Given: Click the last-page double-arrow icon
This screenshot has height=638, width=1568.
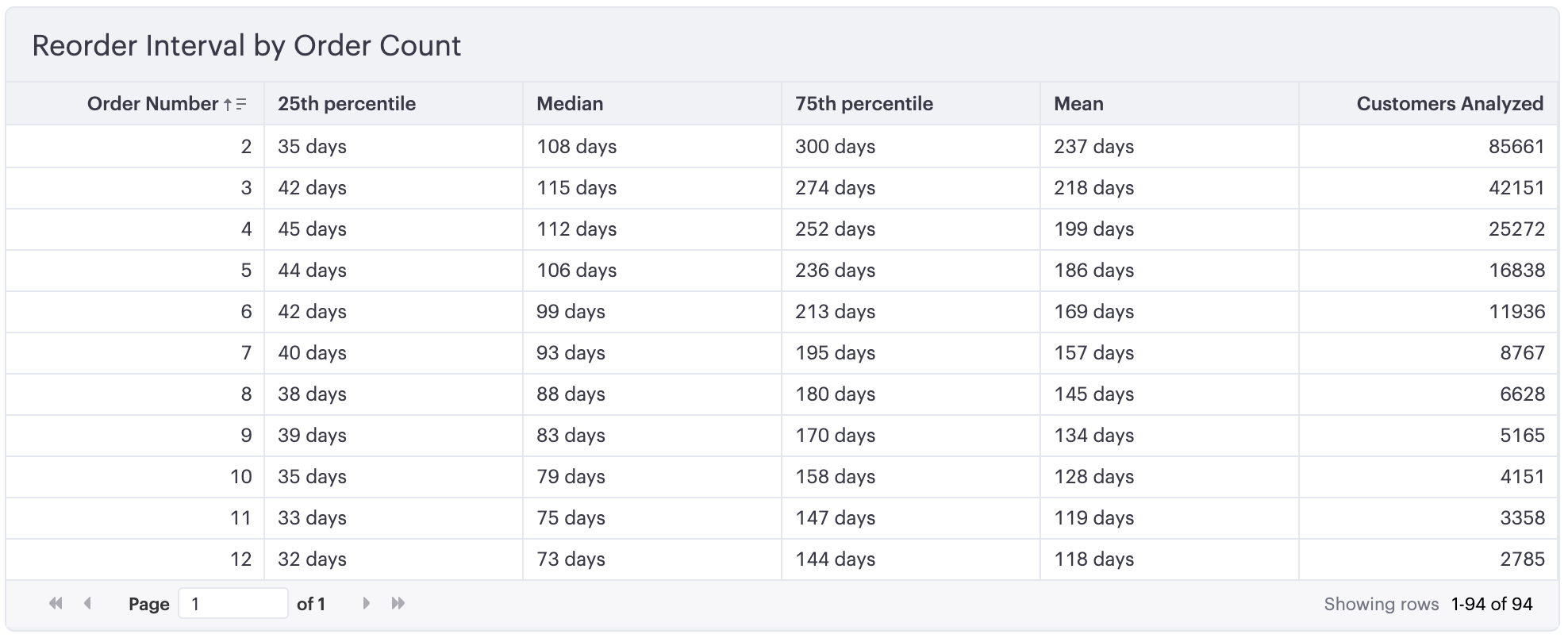Looking at the screenshot, I should tap(397, 603).
